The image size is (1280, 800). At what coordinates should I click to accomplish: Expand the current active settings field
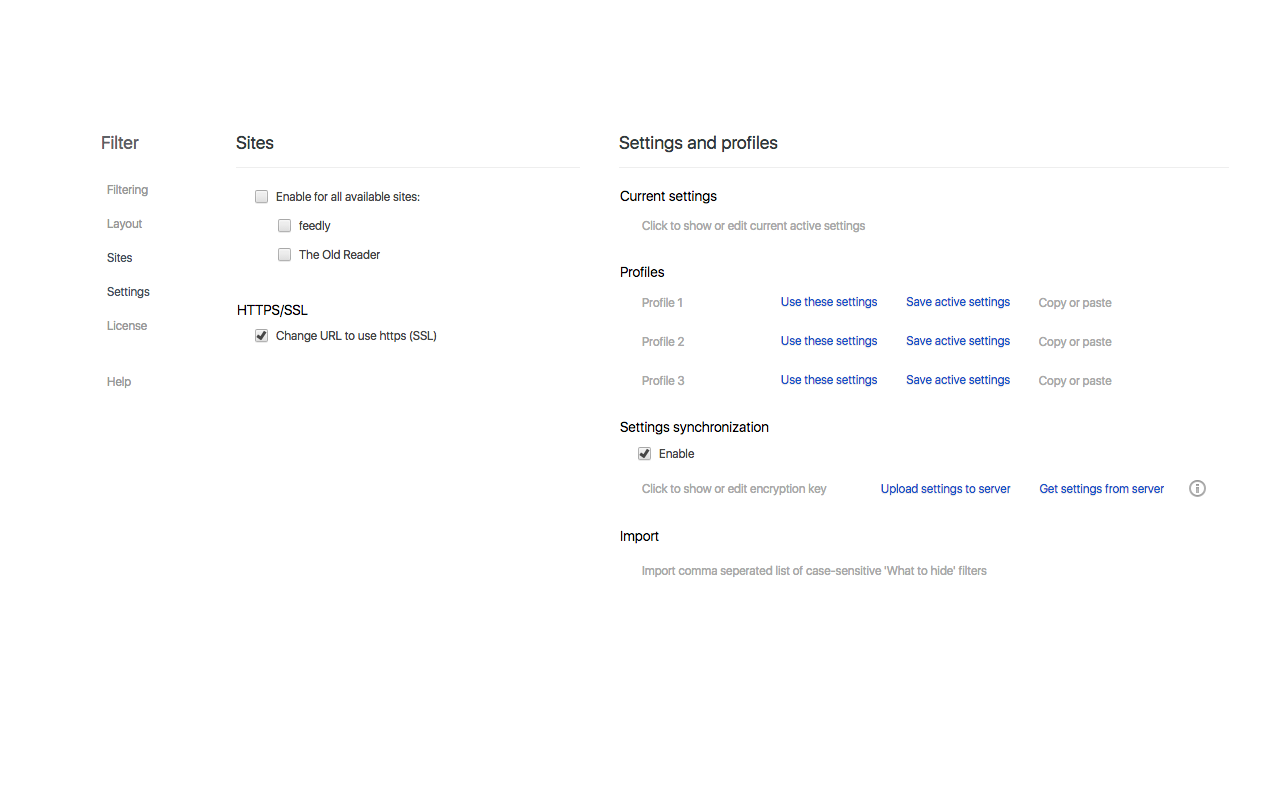click(x=753, y=226)
